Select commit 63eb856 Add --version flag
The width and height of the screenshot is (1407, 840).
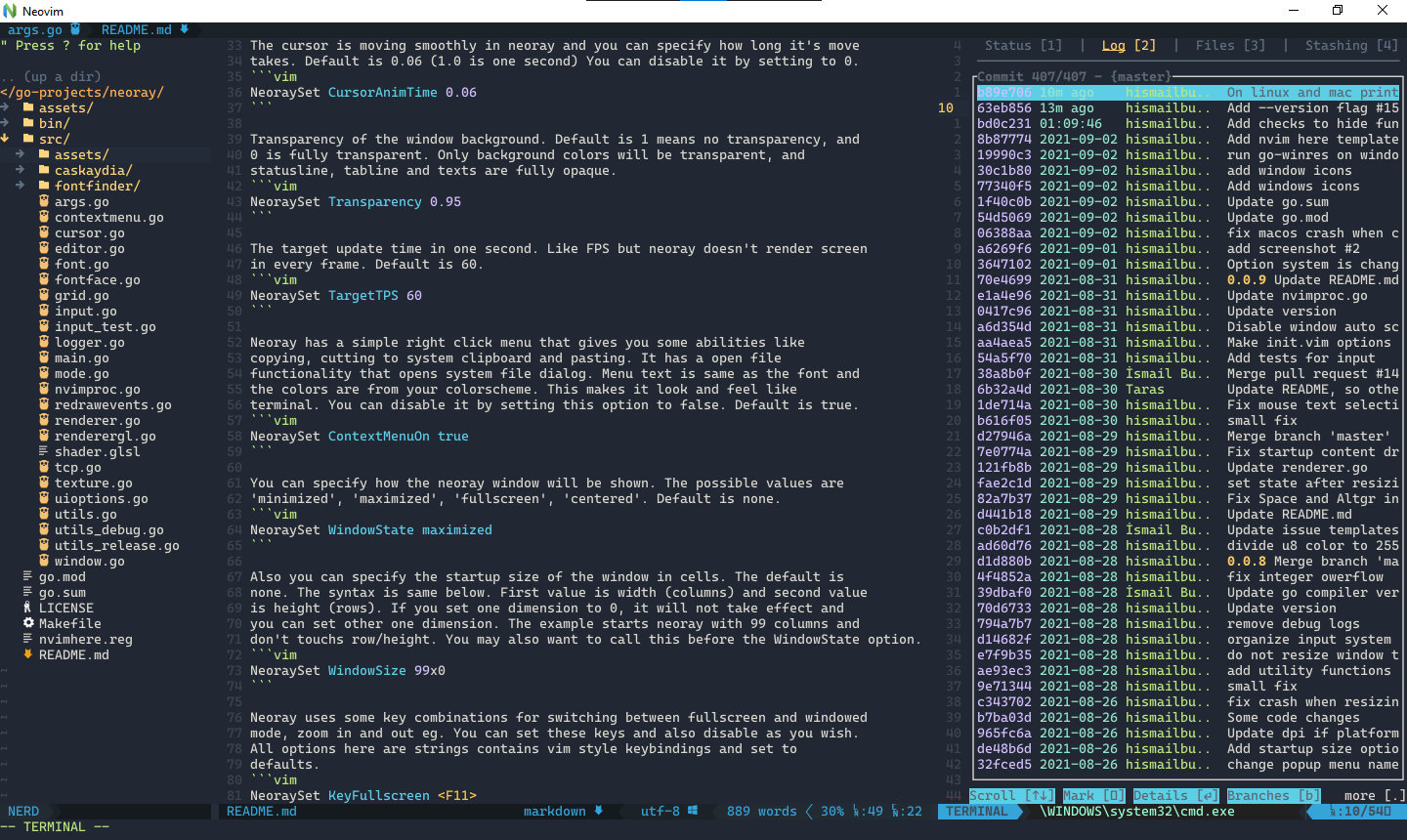[x=1188, y=107]
